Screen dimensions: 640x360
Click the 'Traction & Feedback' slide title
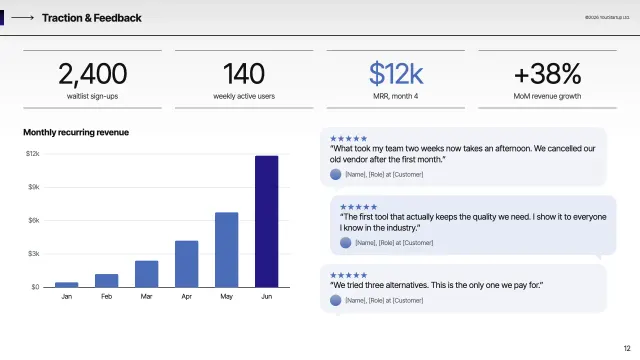coord(92,18)
